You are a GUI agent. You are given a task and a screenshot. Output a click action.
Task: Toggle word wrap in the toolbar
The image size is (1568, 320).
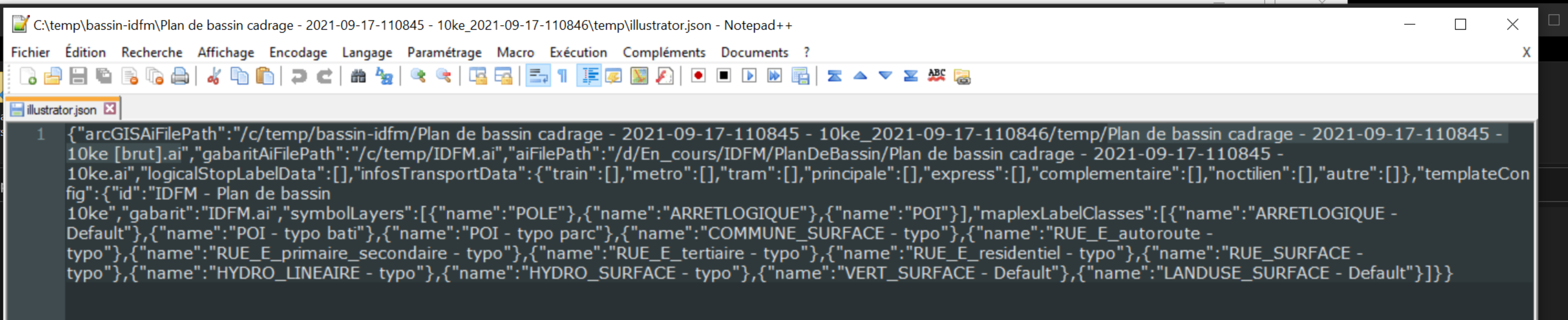click(x=537, y=76)
